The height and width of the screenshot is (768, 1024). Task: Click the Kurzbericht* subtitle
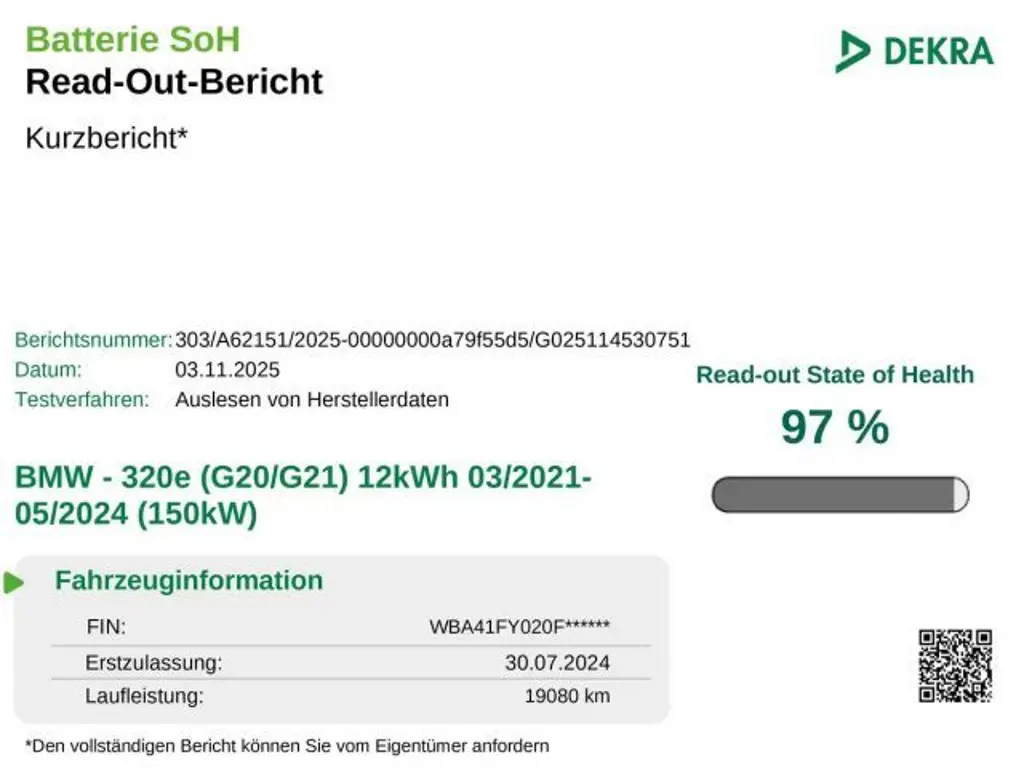(106, 138)
